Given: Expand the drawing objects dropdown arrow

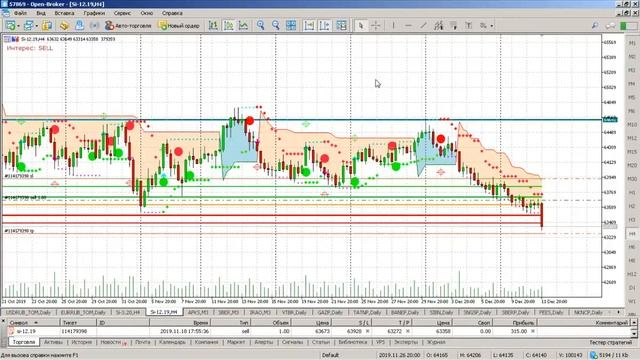Looking at the screenshot, I should [491, 26].
